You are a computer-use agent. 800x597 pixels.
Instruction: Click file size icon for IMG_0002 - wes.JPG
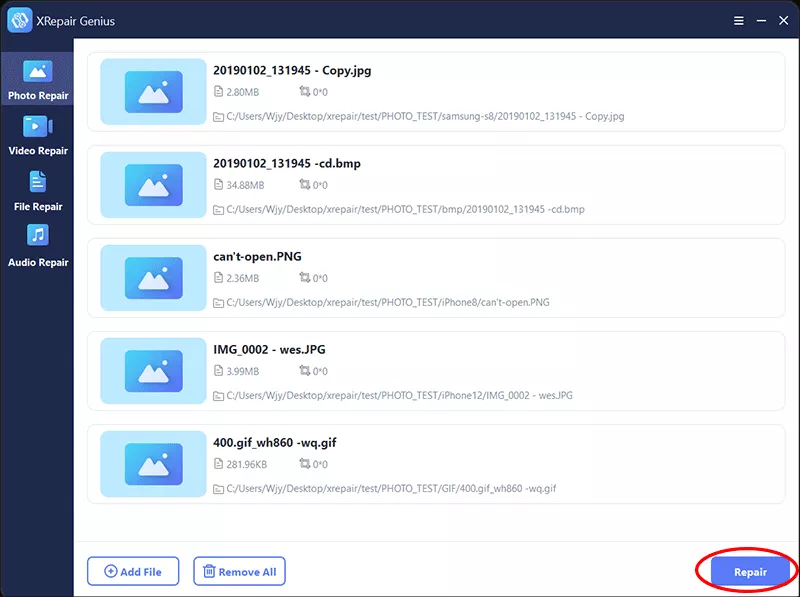pos(219,371)
